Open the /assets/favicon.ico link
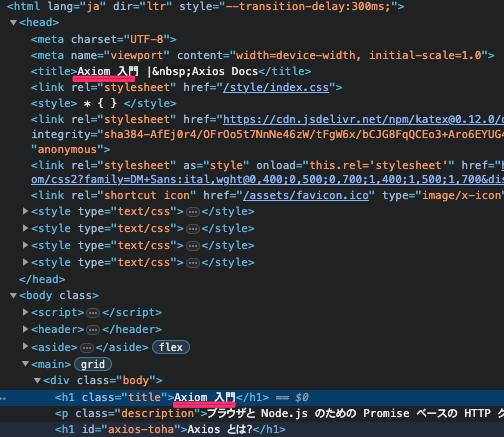Viewport: 504px width, 437px height. tap(306, 195)
